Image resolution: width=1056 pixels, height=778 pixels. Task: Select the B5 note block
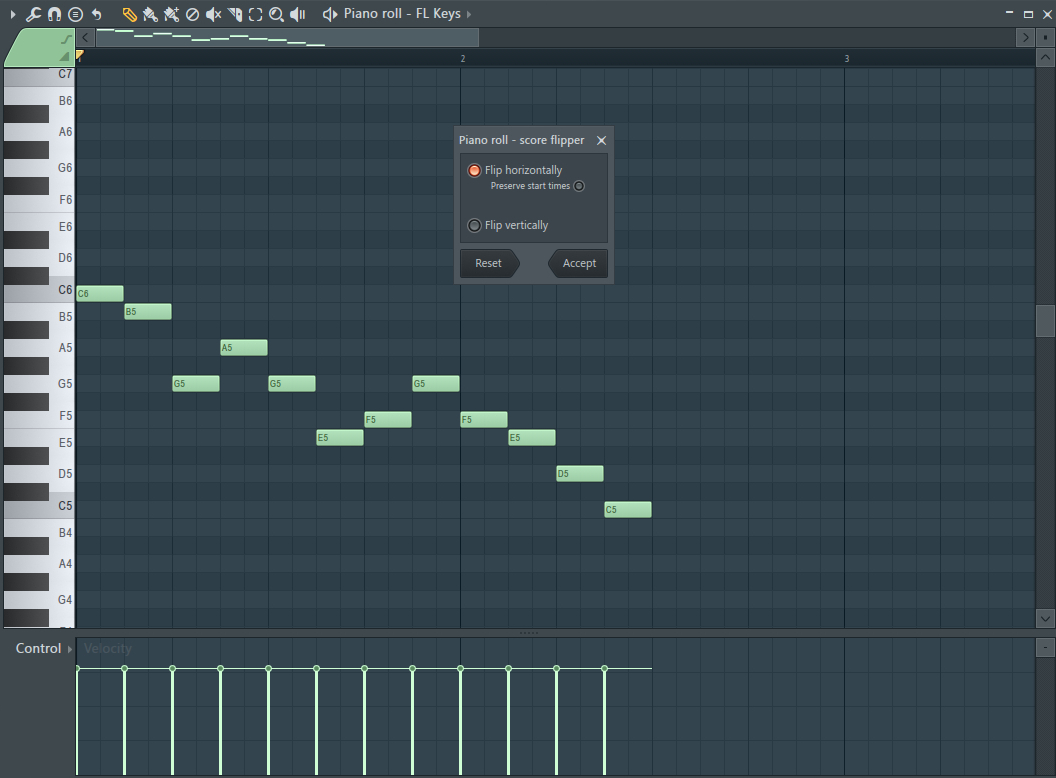[148, 311]
